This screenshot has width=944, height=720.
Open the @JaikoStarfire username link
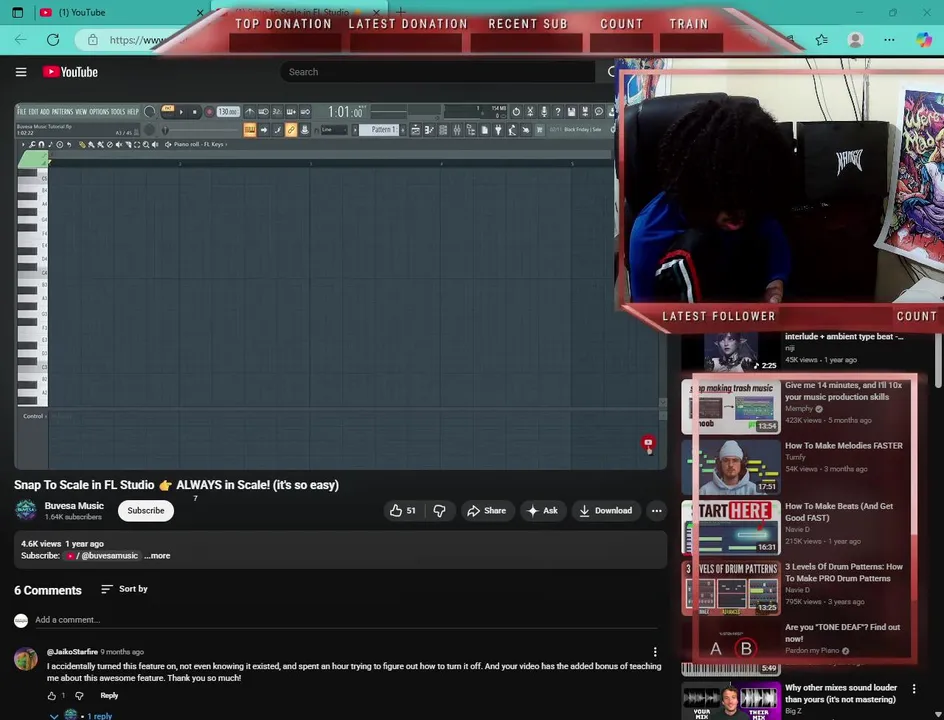[x=72, y=652]
